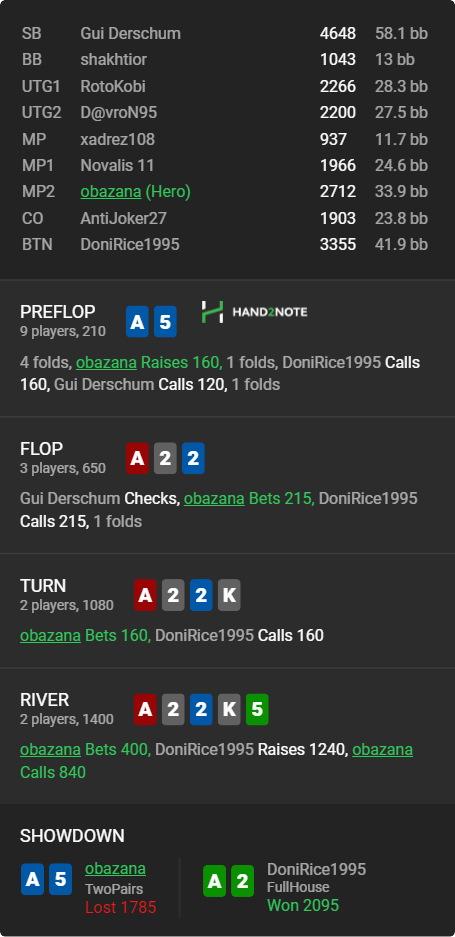Click obazana link in the turn action
Image resolution: width=455 pixels, height=937 pixels.
[x=50, y=635]
